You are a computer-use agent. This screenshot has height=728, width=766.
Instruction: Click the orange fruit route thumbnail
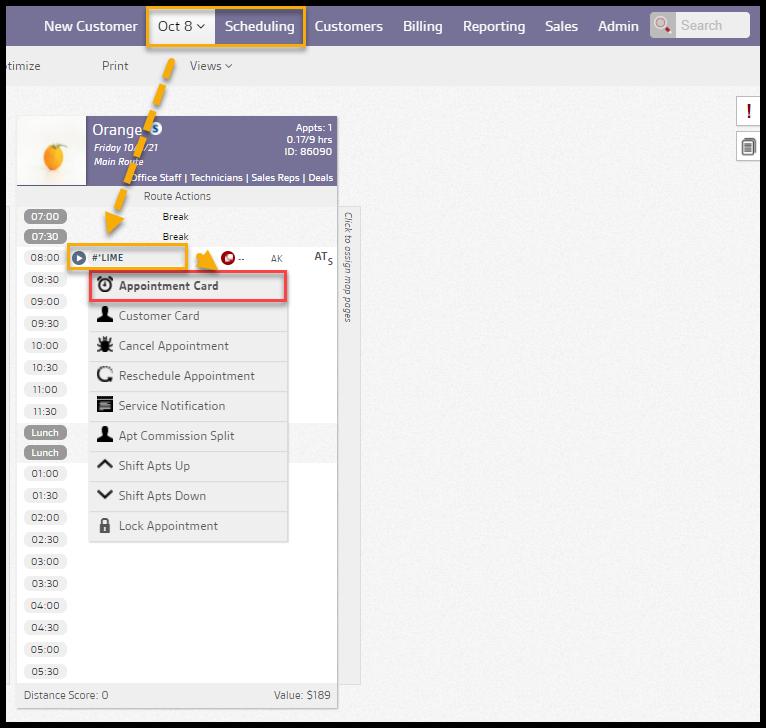pyautogui.click(x=52, y=152)
